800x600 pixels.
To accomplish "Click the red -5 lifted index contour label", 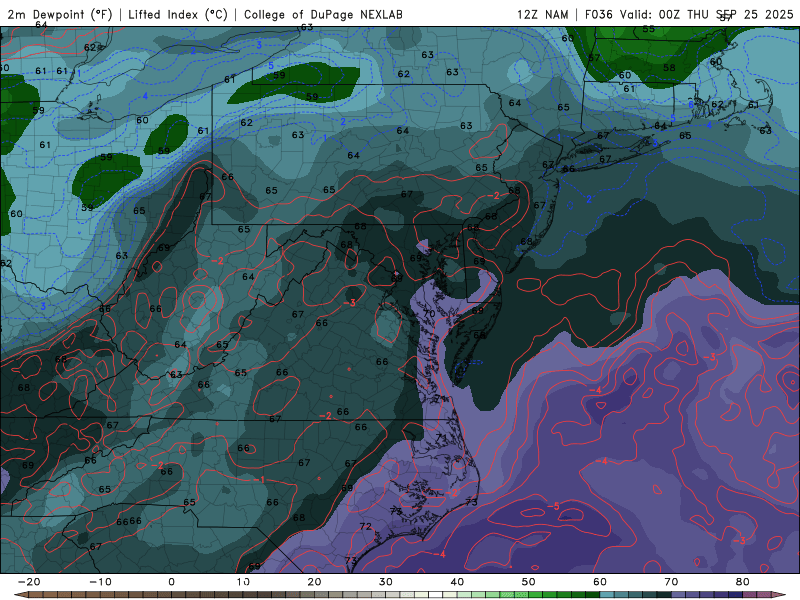I will 554,506.
